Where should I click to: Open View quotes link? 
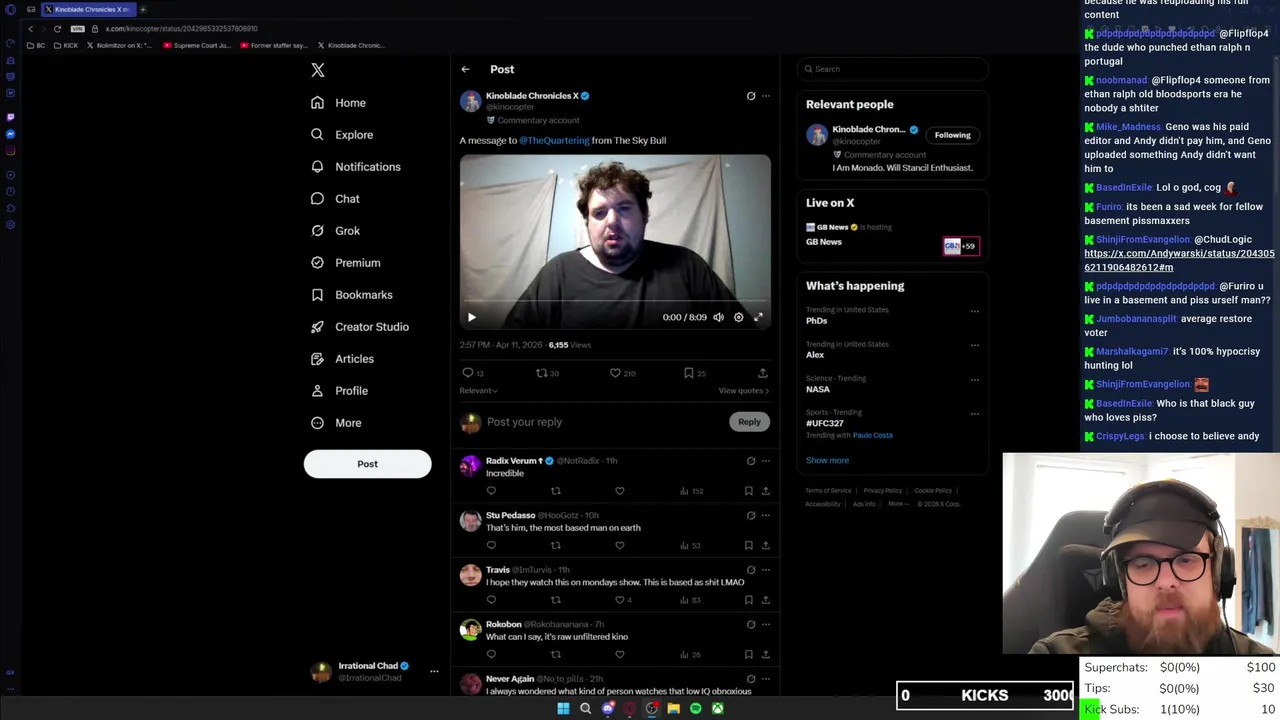[x=744, y=391]
